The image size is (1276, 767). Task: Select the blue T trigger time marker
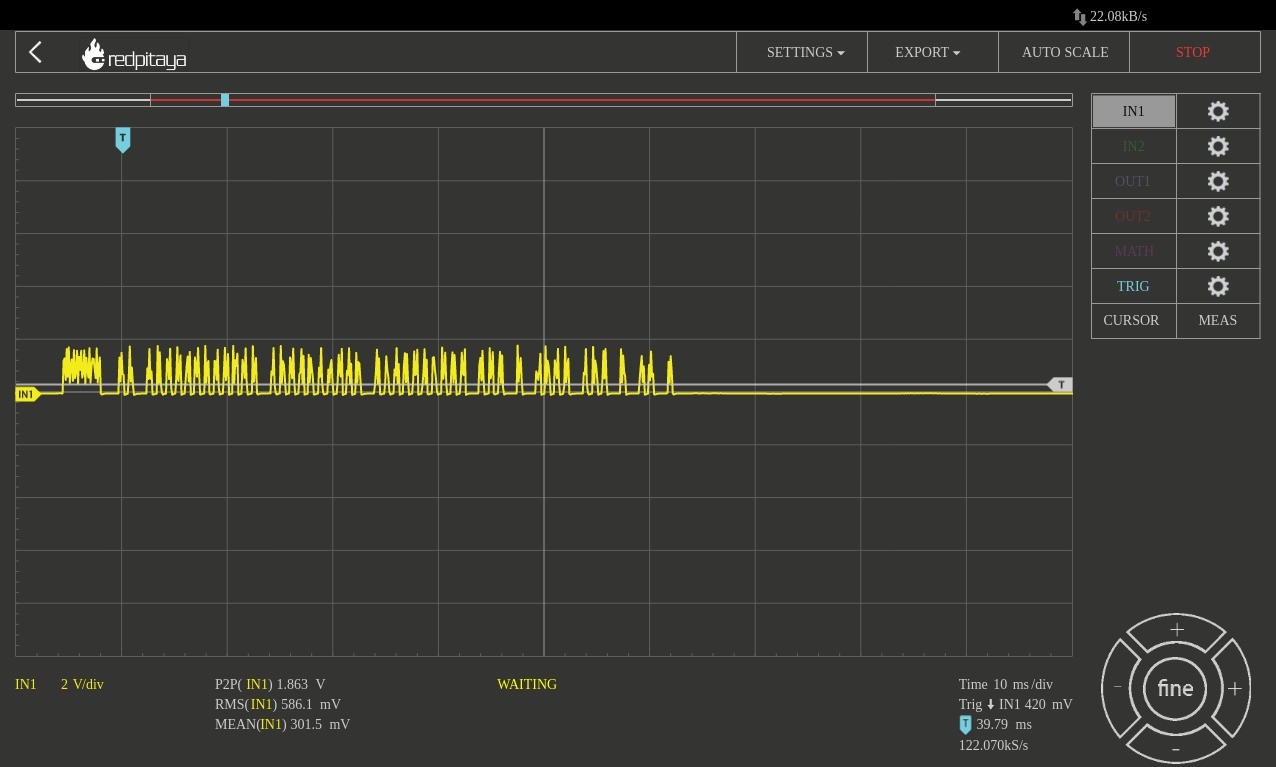click(122, 139)
